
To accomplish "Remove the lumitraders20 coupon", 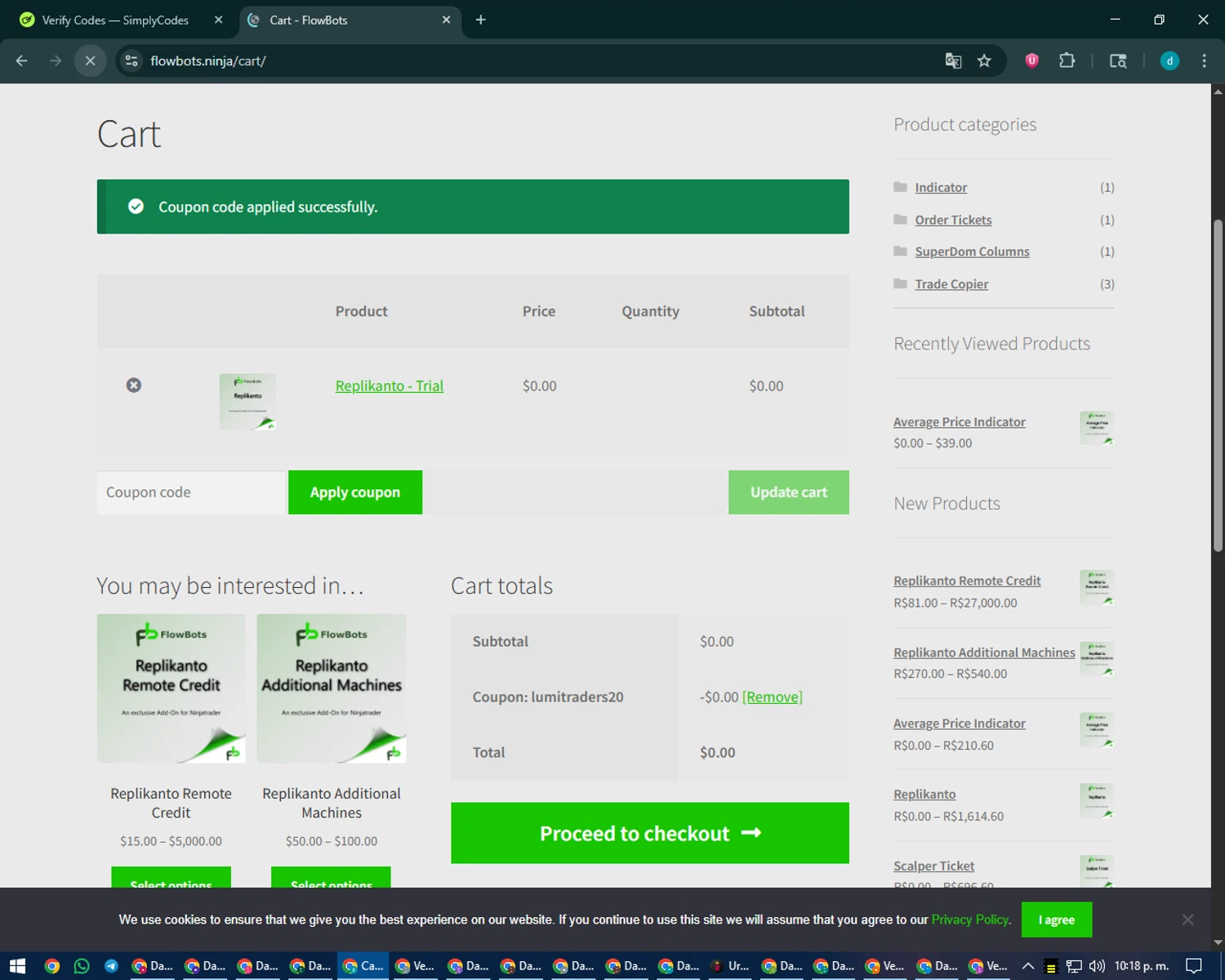I will (773, 697).
